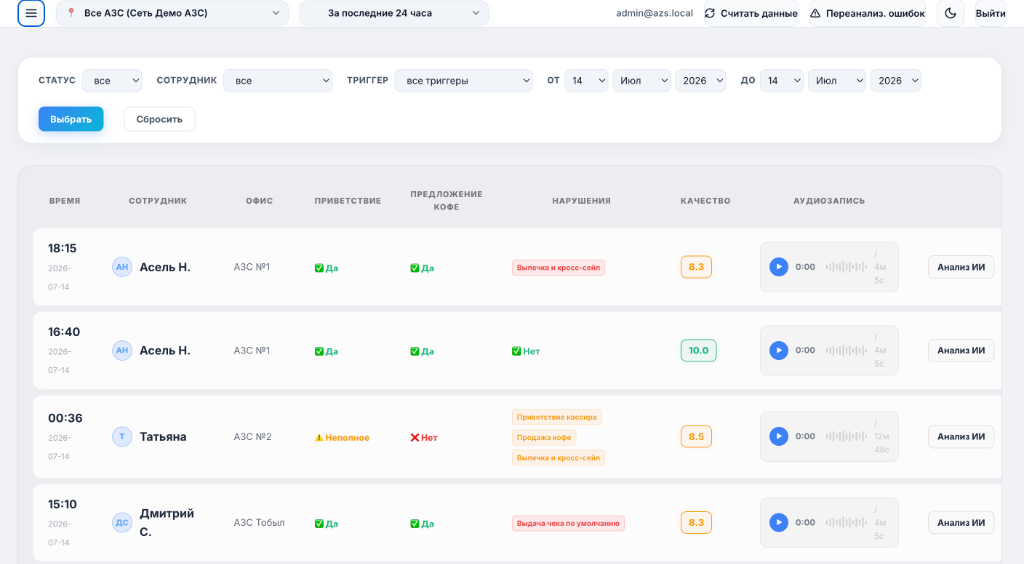Open the ОТ month dropdown

click(x=641, y=80)
